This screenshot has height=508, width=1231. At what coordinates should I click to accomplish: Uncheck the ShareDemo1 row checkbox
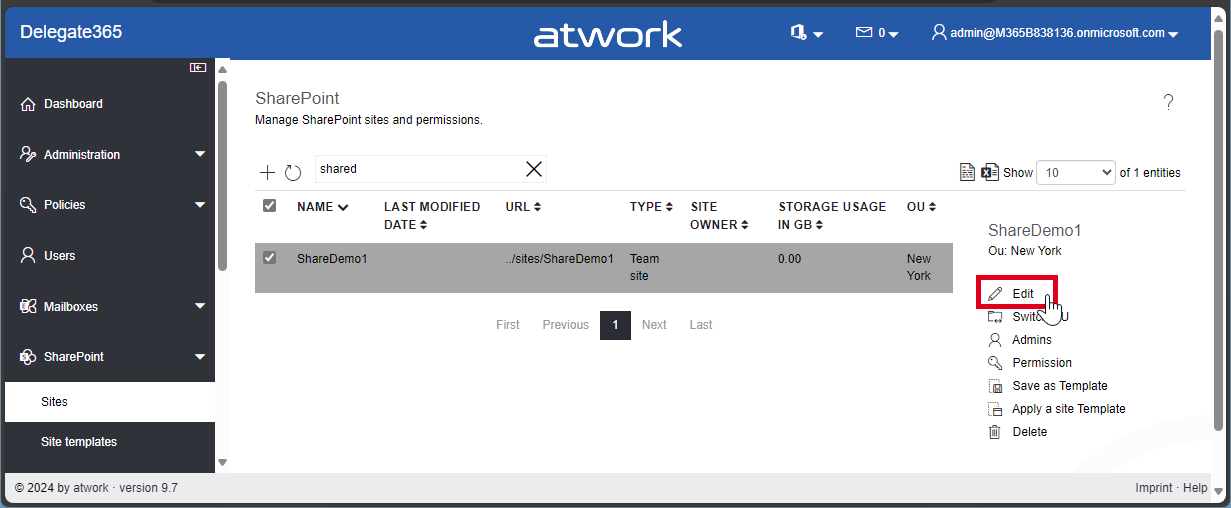click(x=269, y=258)
